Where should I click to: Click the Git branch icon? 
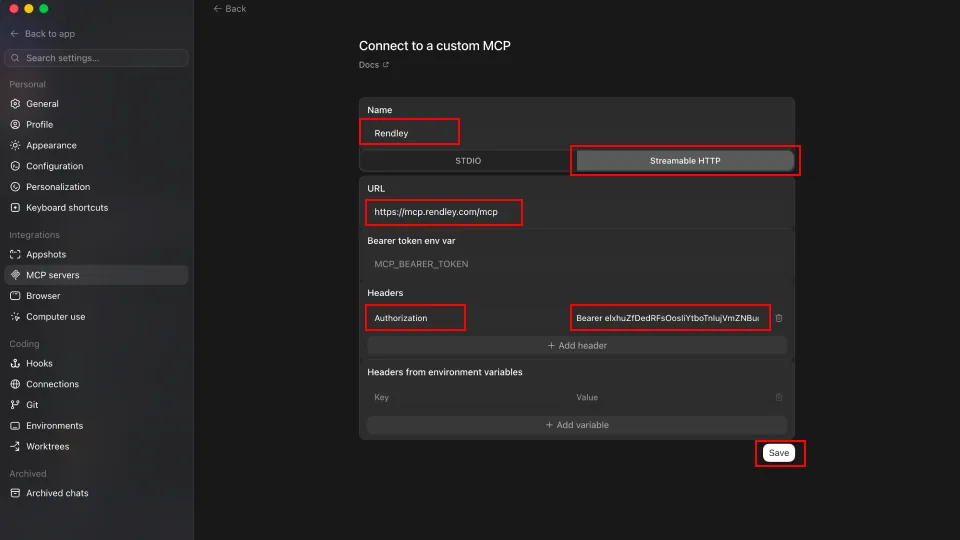click(15, 405)
